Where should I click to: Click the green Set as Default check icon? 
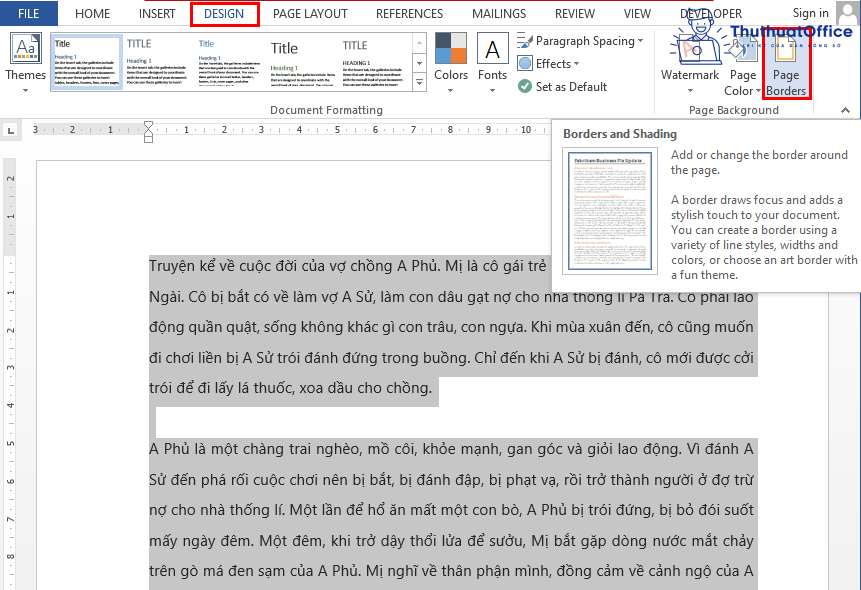coord(524,86)
